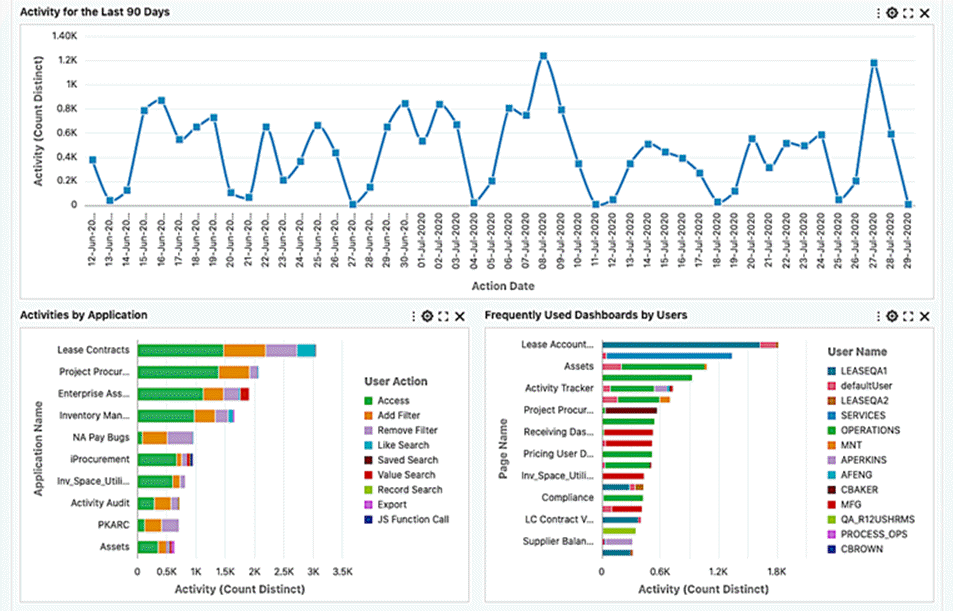Toggle PROCESS_OPS user legend entry

867,534
